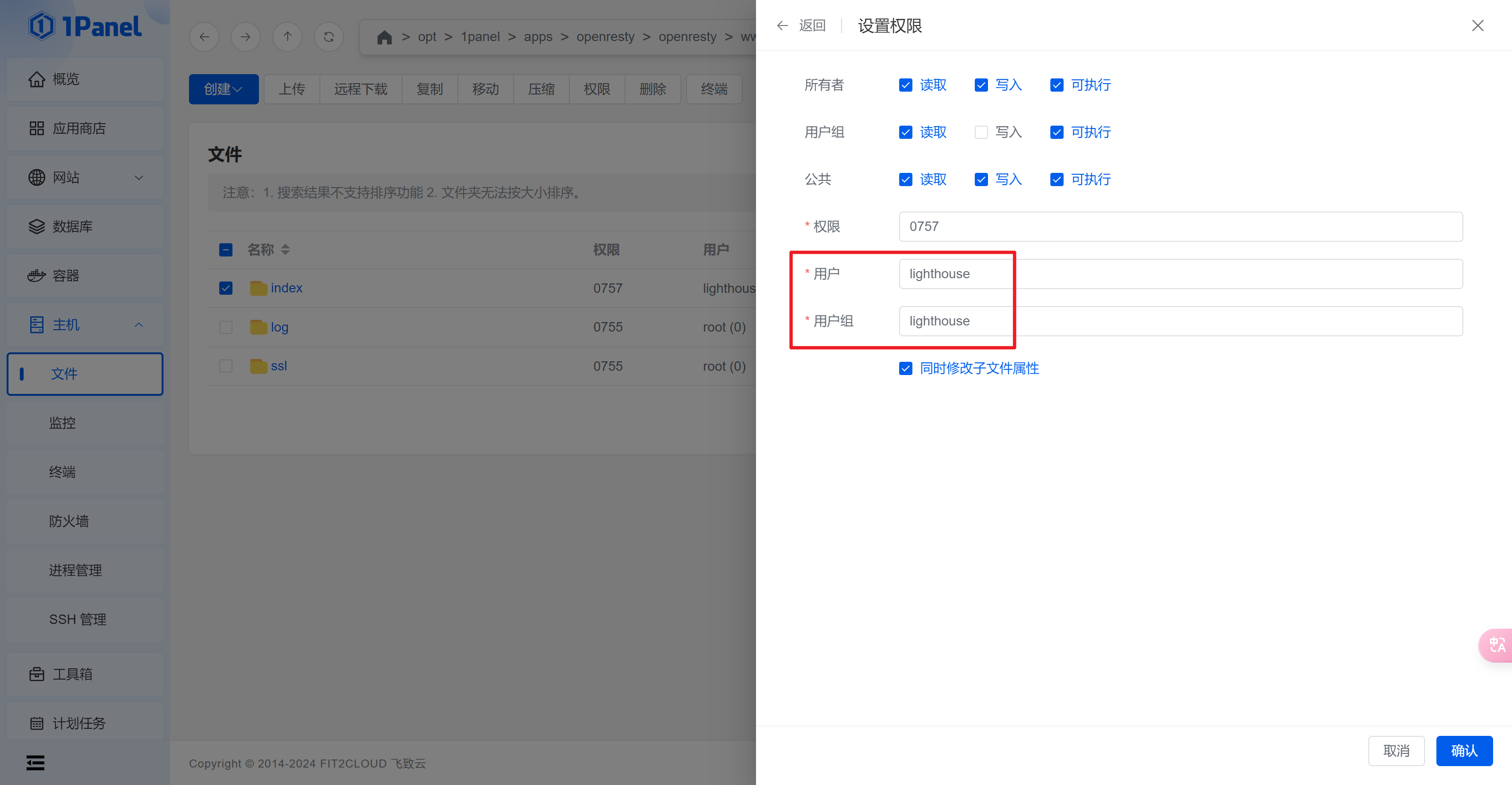1512x785 pixels.
Task: Select 进程管理 process management item
Action: pos(85,570)
